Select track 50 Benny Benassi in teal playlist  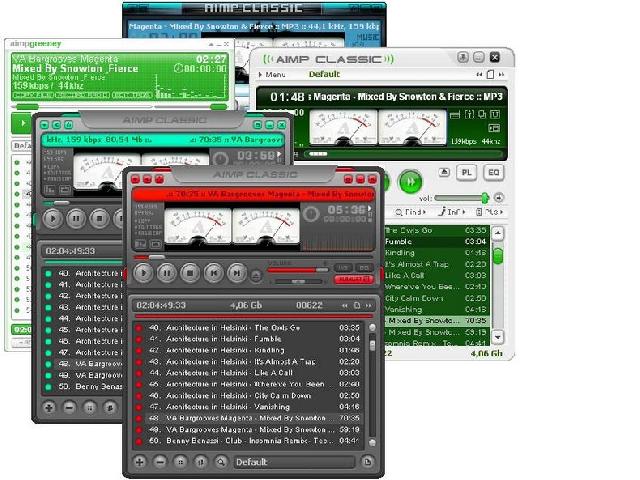(x=83, y=386)
